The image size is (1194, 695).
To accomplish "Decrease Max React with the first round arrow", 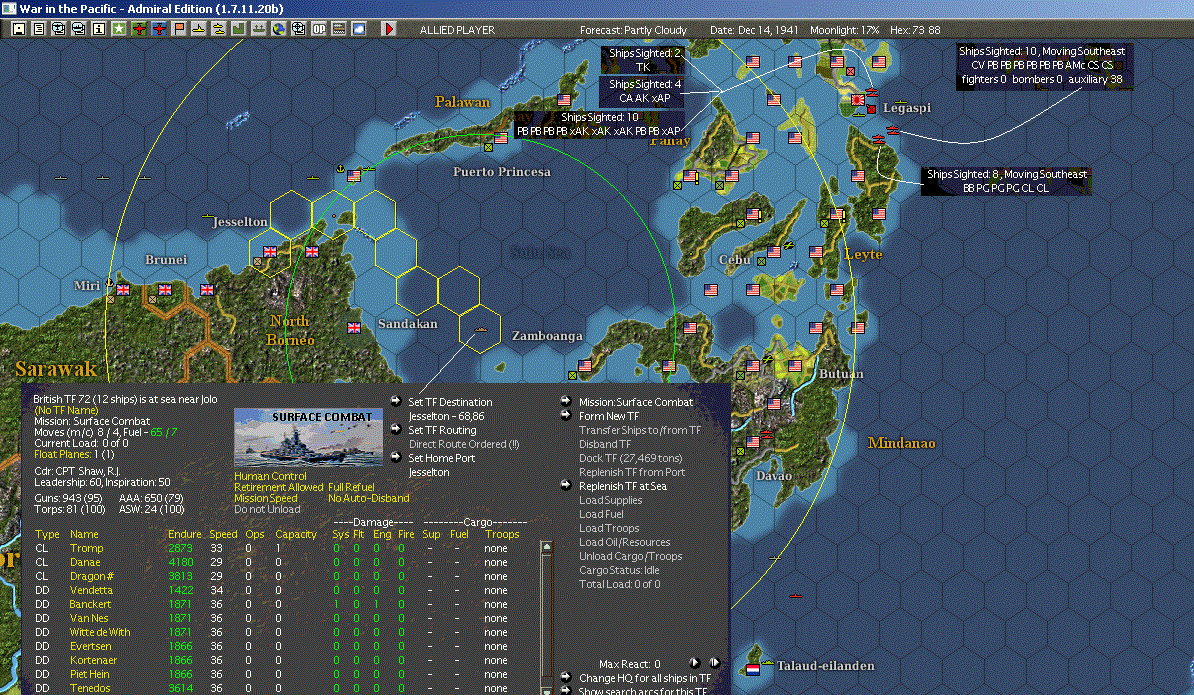I will 694,663.
